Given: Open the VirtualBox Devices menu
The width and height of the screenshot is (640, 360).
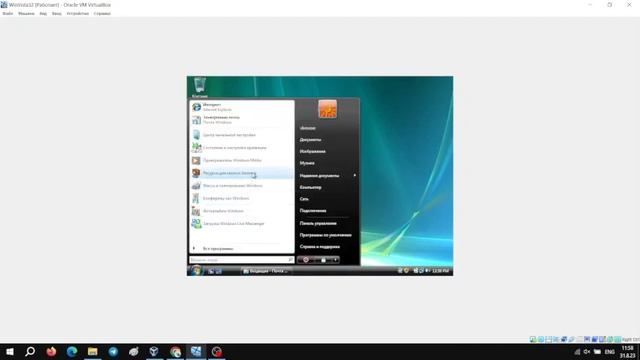Looking at the screenshot, I should (x=78, y=13).
